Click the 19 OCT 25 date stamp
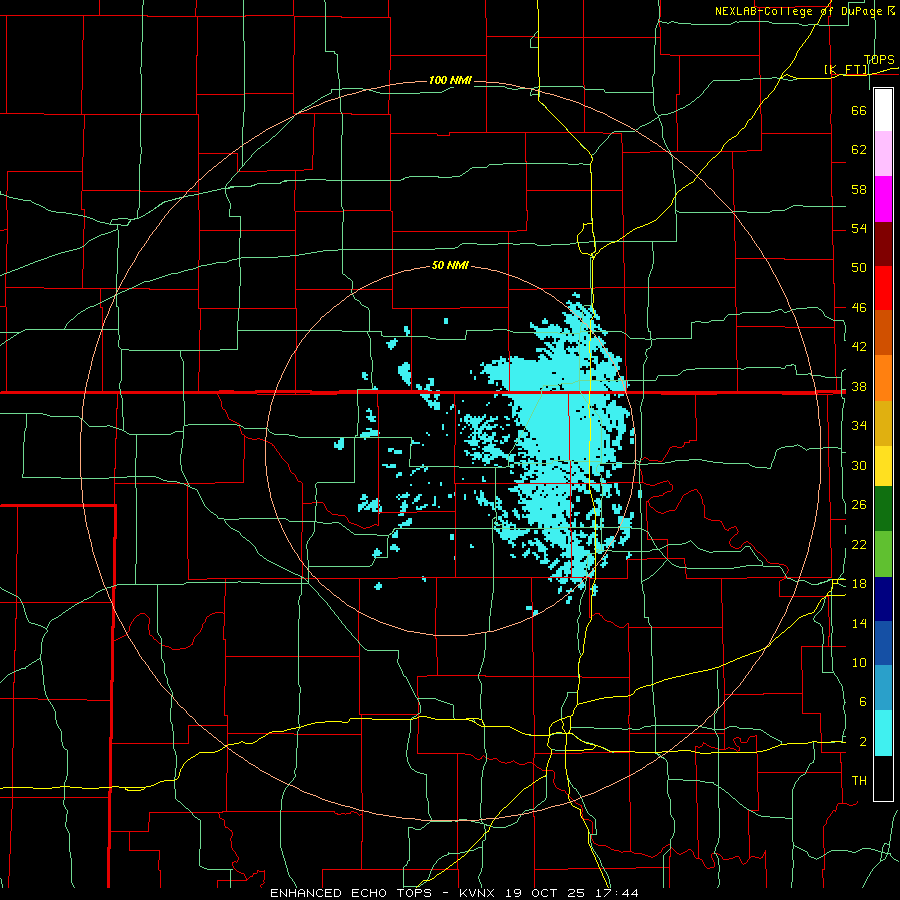The width and height of the screenshot is (900, 900). pos(545,893)
